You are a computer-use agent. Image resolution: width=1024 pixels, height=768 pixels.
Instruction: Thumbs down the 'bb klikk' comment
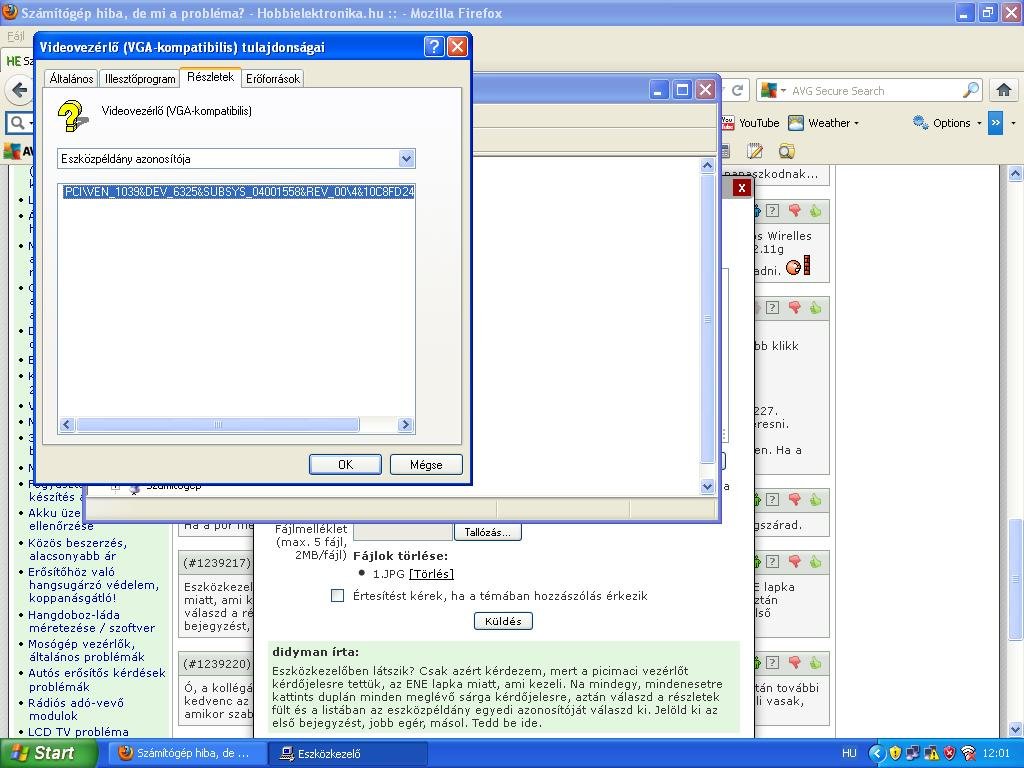coord(794,307)
